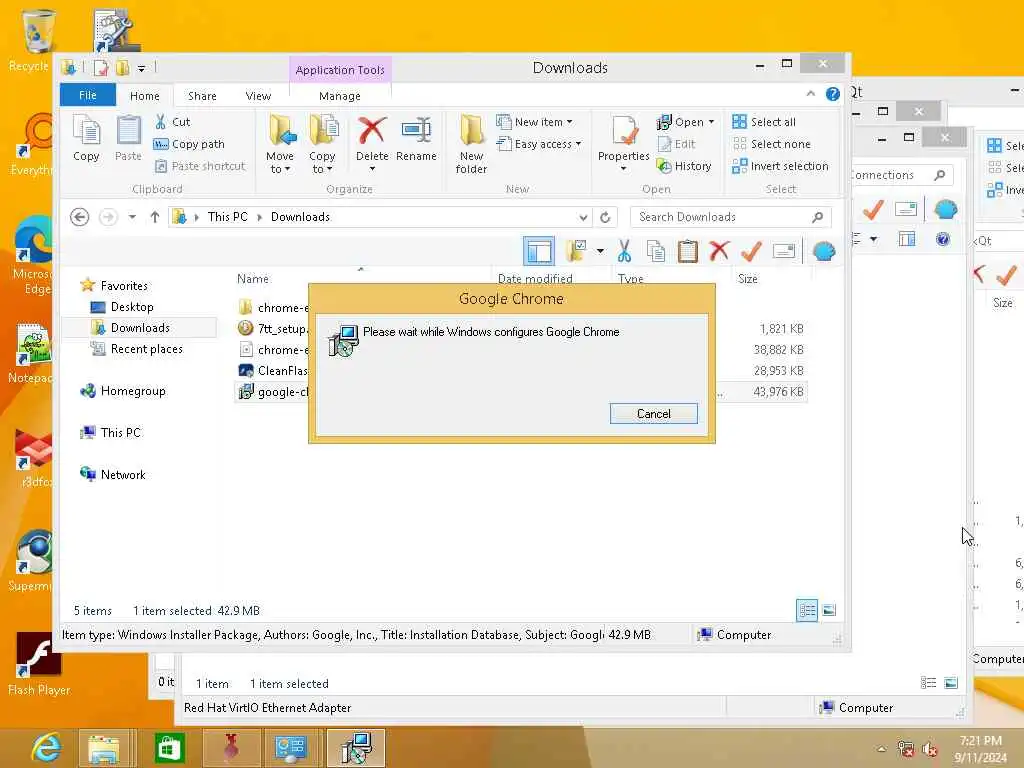Refresh the Downloads folder
This screenshot has height=768, width=1024.
[x=605, y=217]
